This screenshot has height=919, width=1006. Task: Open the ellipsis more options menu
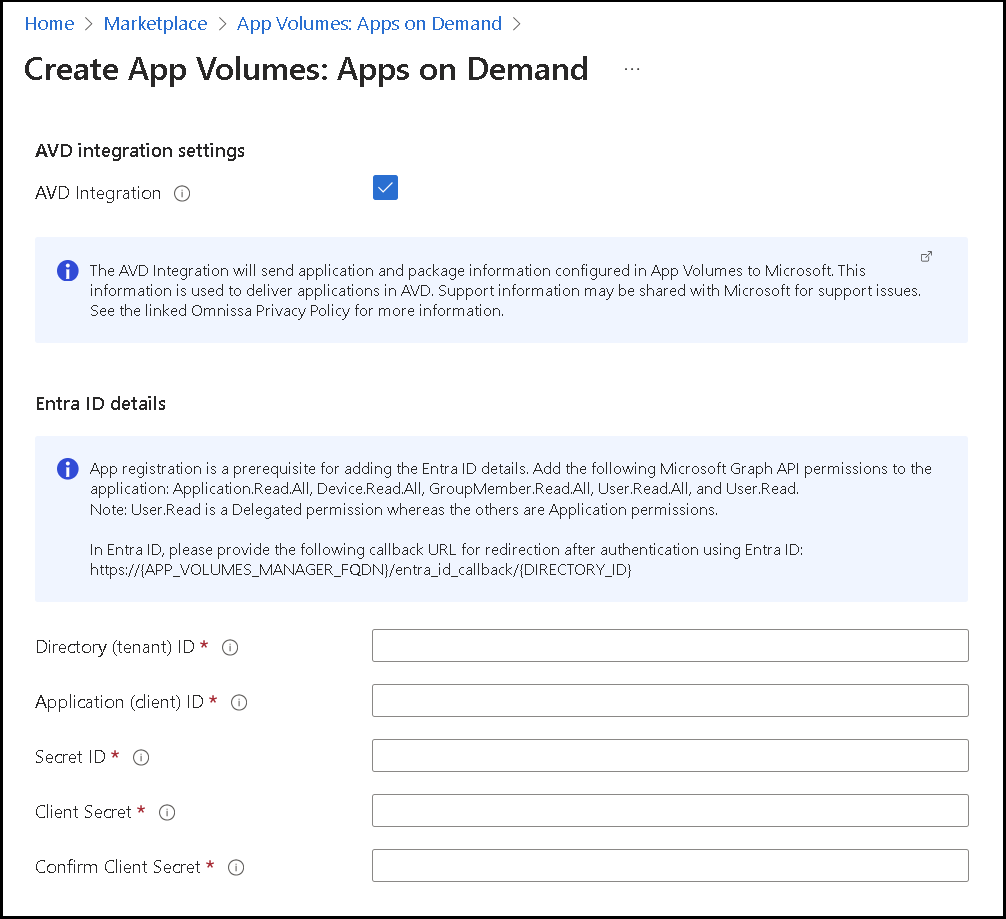click(x=632, y=69)
